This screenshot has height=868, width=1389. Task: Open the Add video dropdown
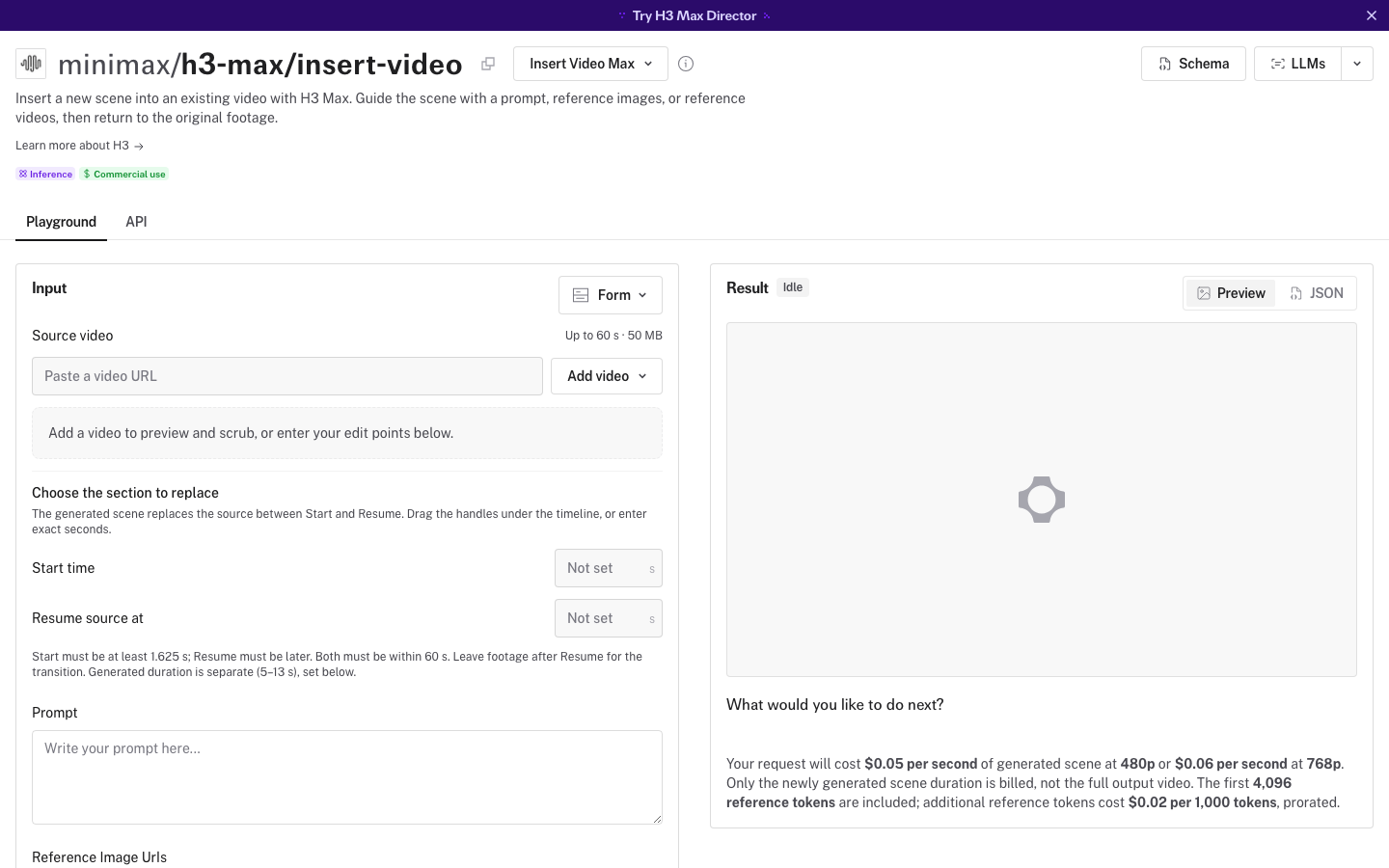click(607, 376)
